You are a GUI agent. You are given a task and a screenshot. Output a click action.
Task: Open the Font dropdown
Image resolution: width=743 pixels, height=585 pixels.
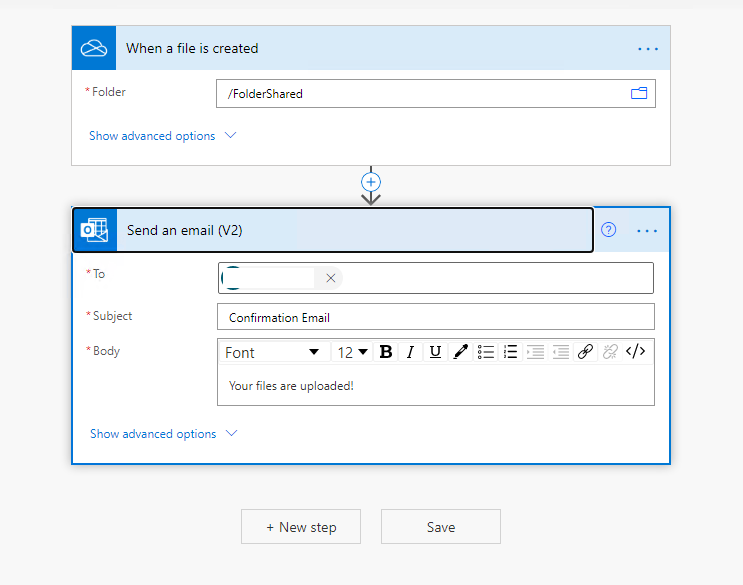[274, 352]
